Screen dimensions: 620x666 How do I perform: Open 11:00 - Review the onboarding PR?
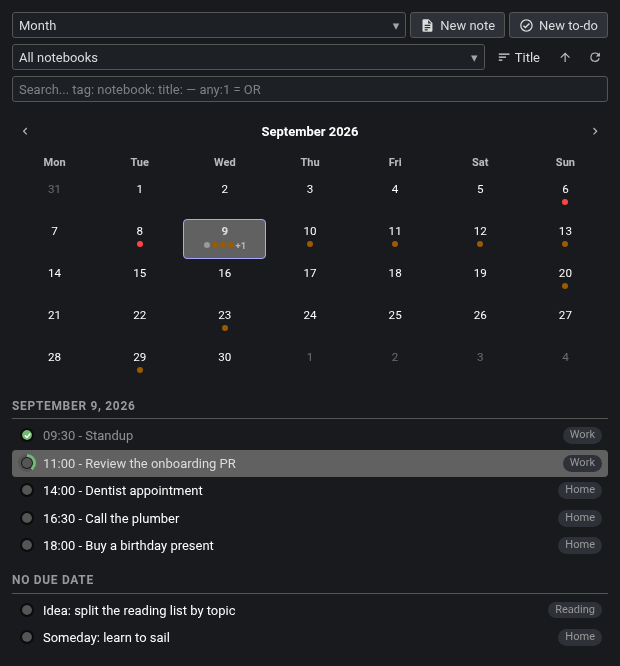pyautogui.click(x=310, y=463)
